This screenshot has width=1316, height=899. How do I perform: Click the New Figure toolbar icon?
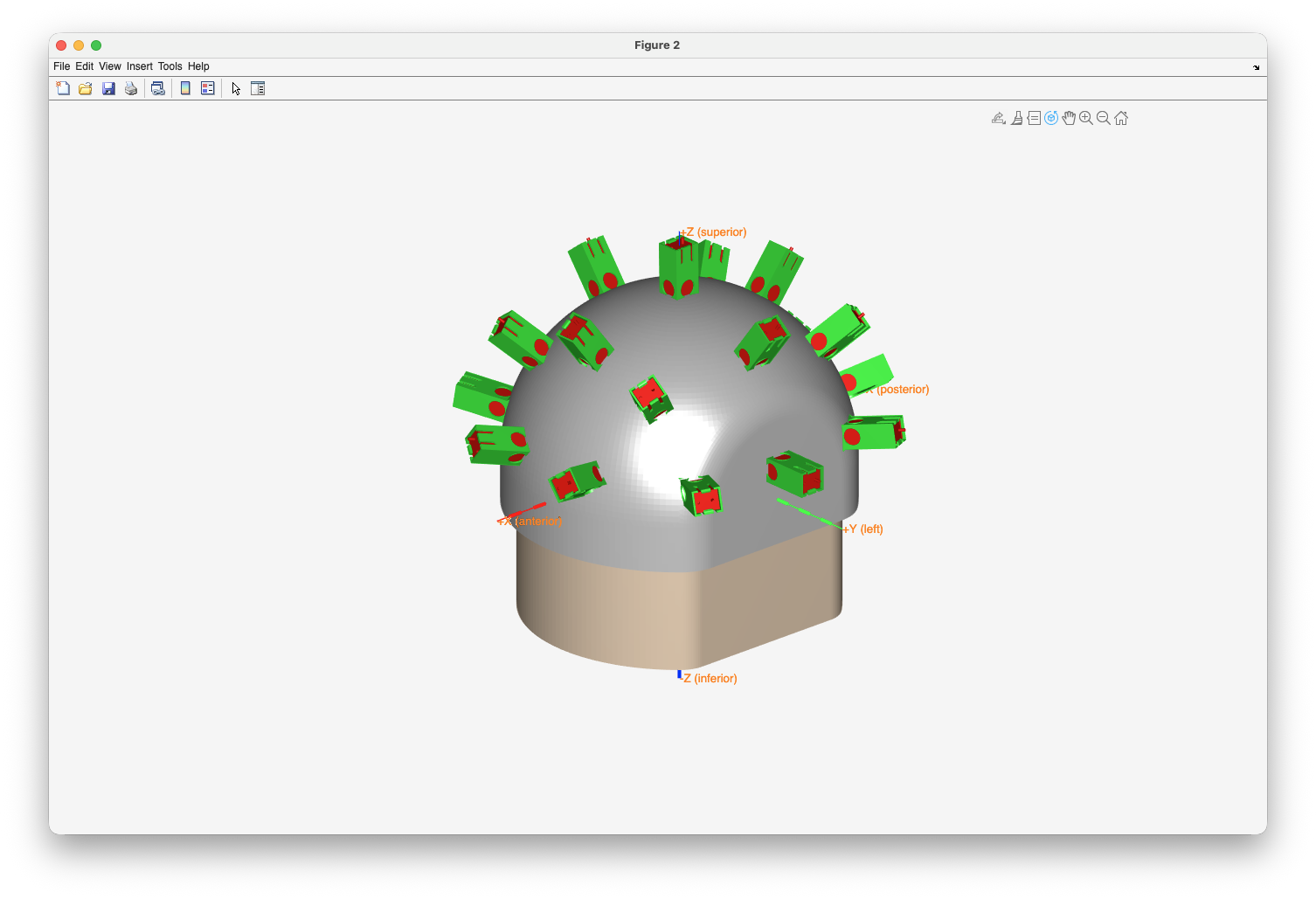[x=63, y=88]
